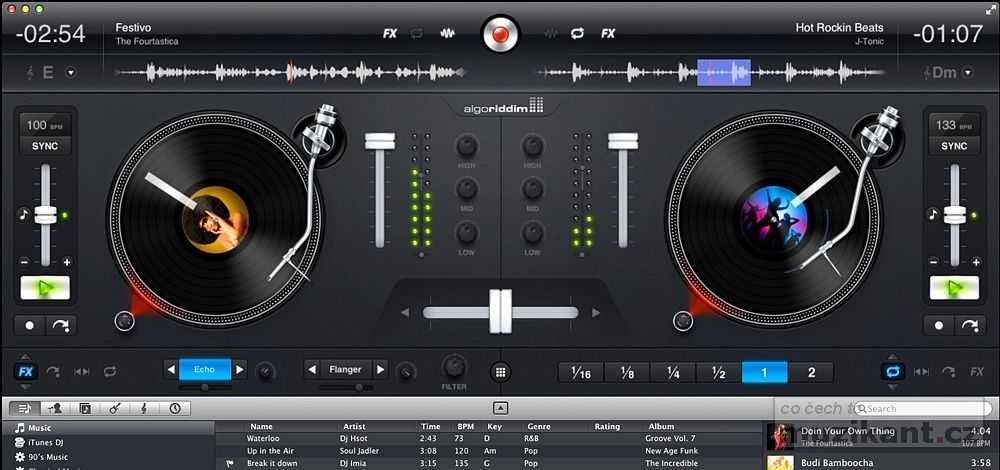Screen dimensions: 1000x470
Task: Click the right turntable start/stop motor button
Action: click(x=682, y=321)
